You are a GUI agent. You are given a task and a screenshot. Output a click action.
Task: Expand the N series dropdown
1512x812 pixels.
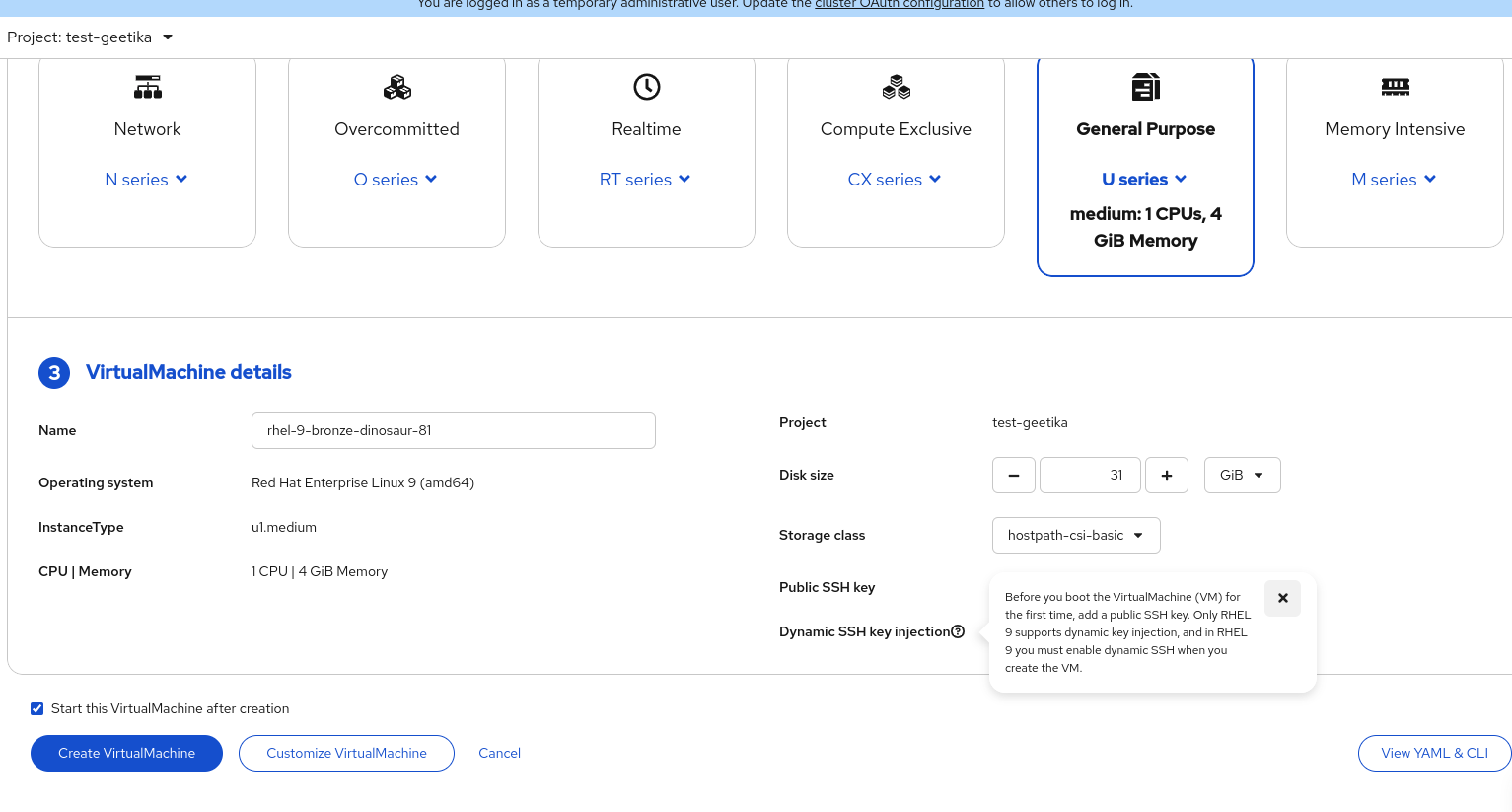(x=147, y=180)
